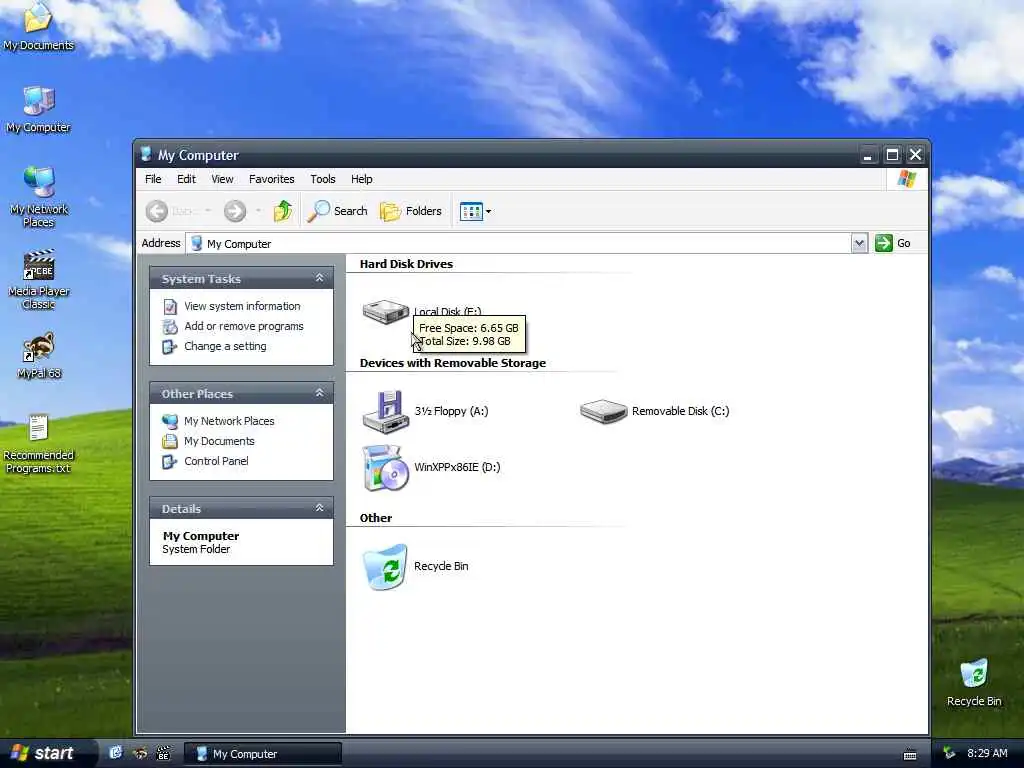Click the Forward arrow toolbar button

point(235,211)
